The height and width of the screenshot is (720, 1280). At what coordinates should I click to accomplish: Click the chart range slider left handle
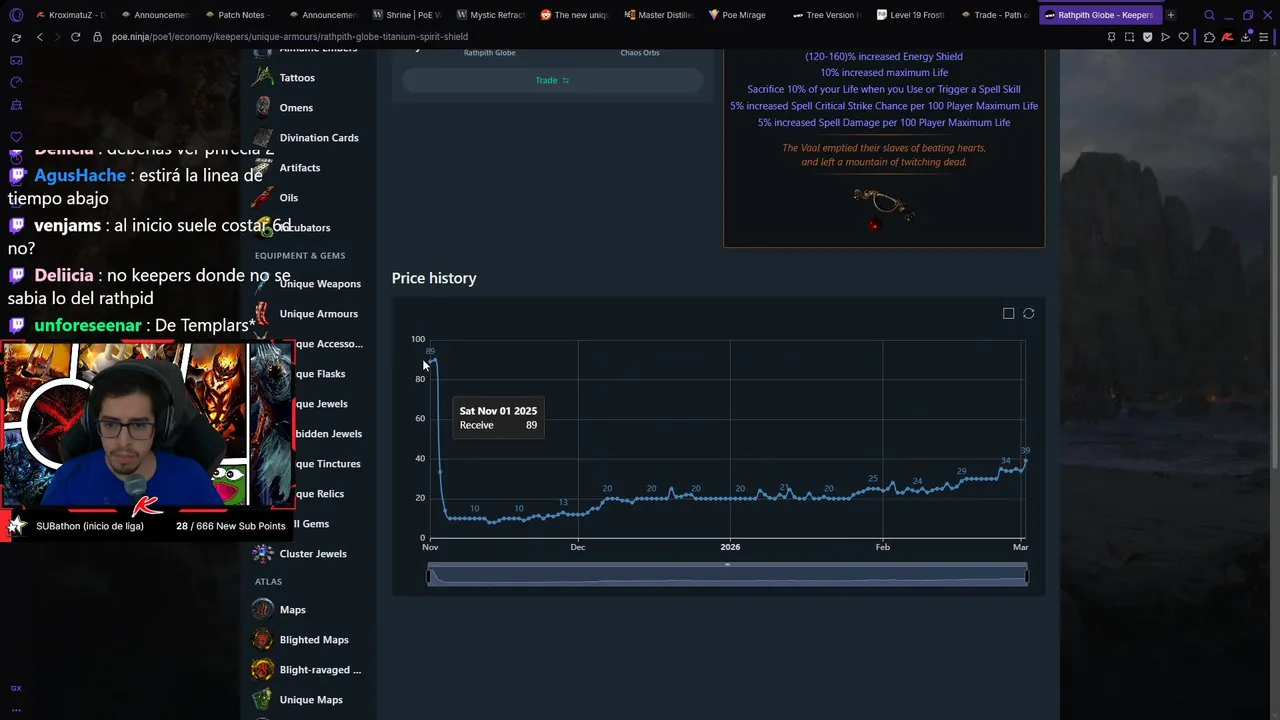(x=429, y=576)
